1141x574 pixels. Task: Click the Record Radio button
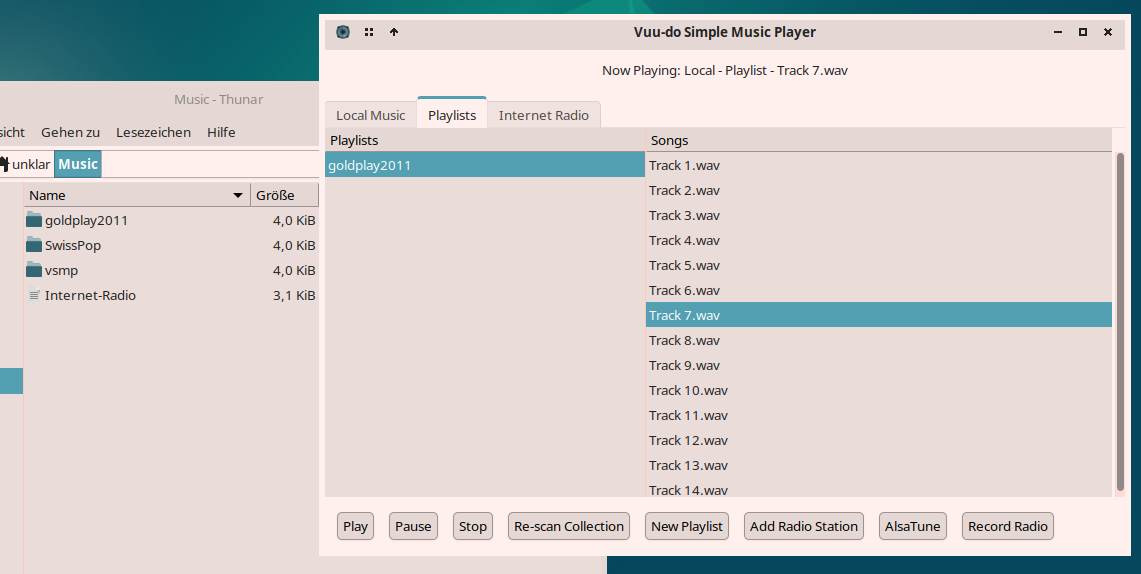point(1008,526)
